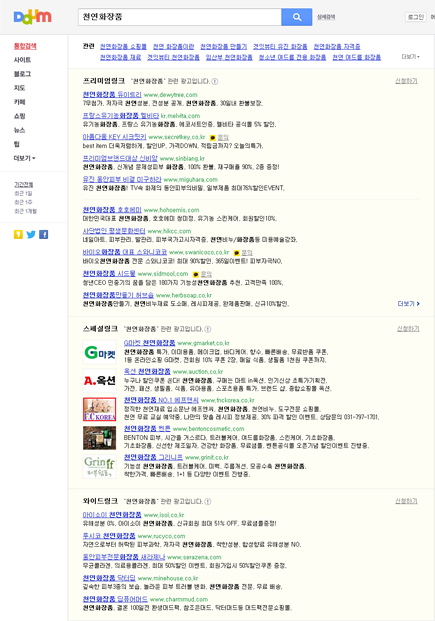Open the gmarket.co.kr ad title link
Screen dimensions: 435x621
149,343
